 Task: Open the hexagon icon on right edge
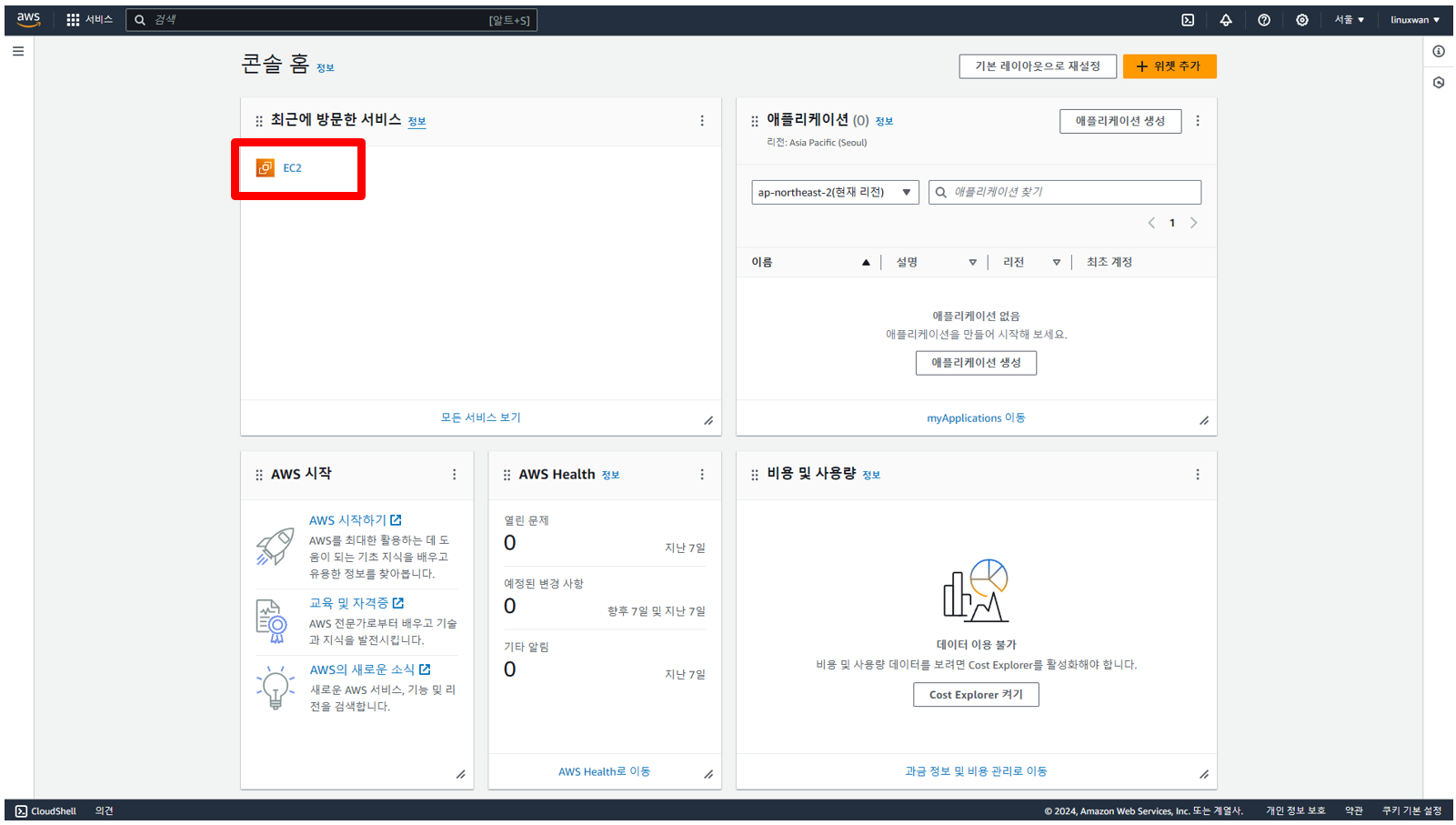coord(1439,83)
